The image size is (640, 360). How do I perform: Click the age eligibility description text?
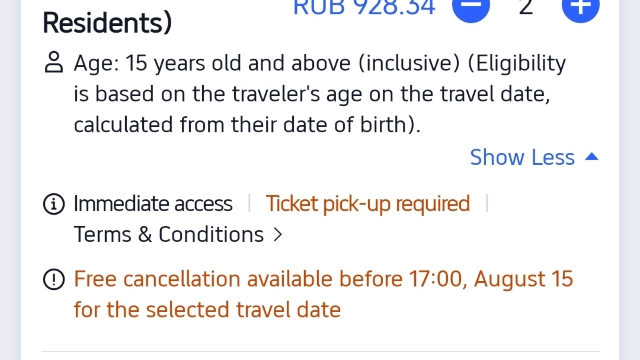click(320, 94)
